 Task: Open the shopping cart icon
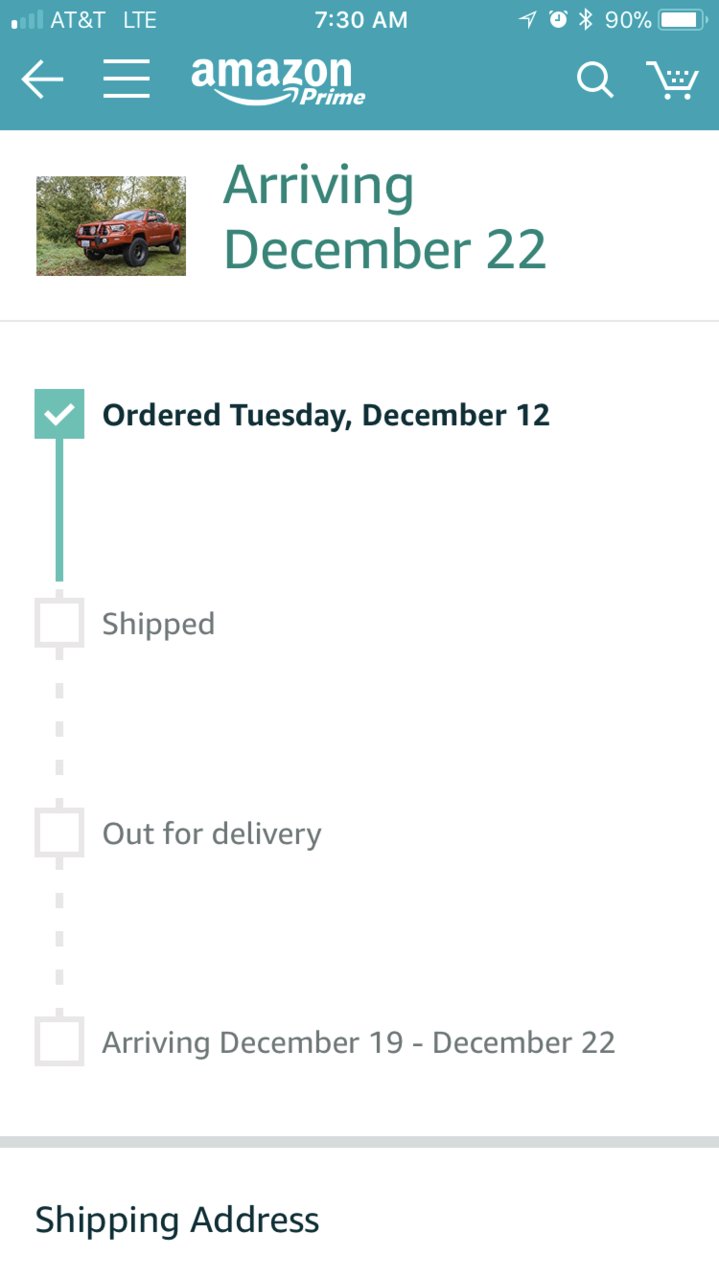672,80
